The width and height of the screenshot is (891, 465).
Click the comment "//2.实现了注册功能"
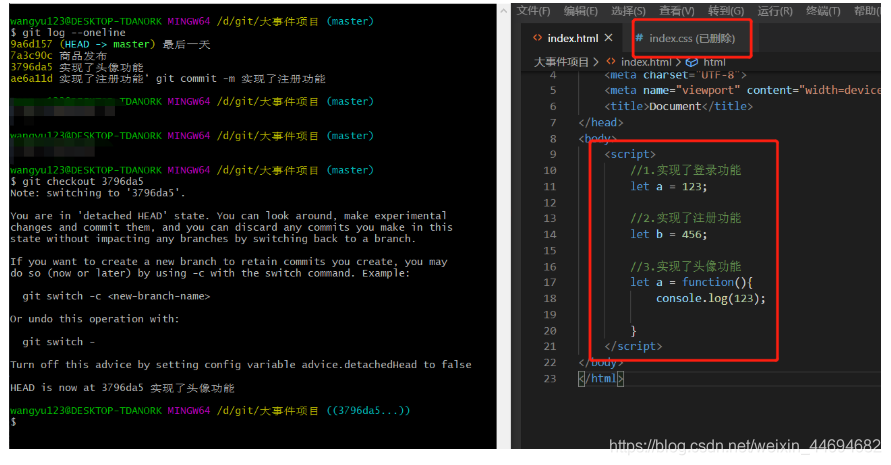tap(685, 218)
